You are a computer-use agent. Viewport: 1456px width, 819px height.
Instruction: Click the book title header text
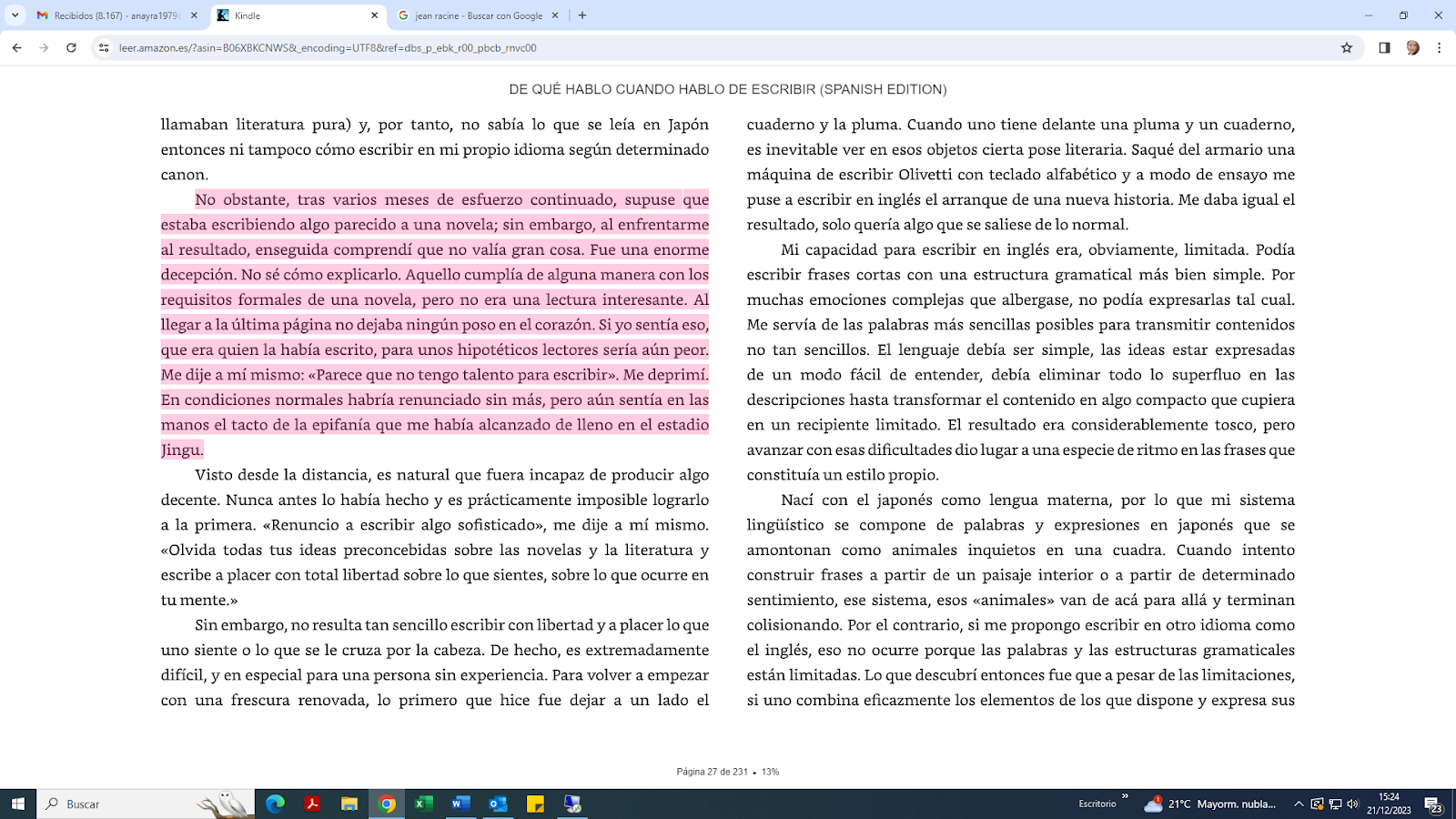(x=728, y=89)
